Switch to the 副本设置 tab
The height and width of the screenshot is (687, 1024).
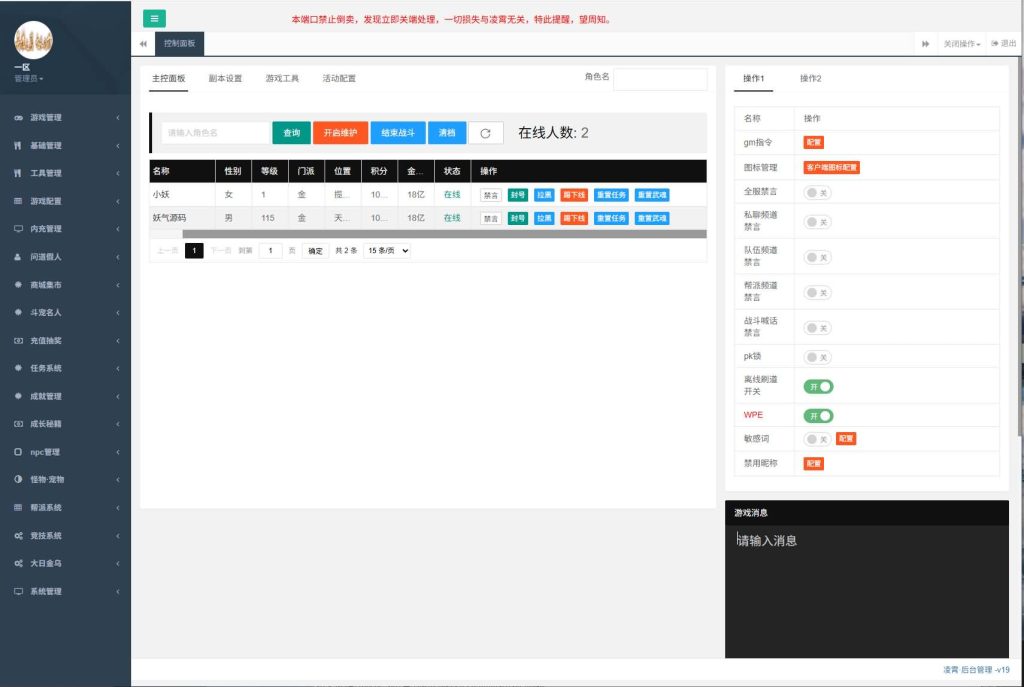pos(225,79)
